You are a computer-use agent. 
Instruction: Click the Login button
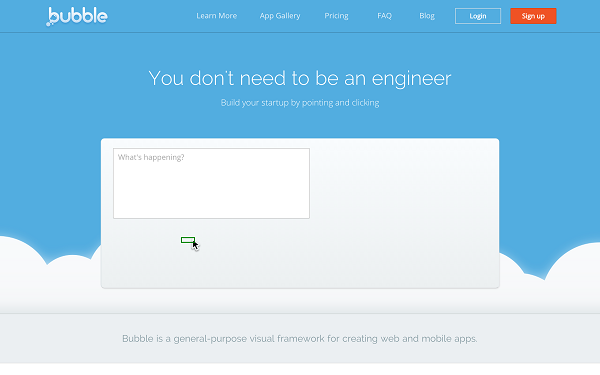click(478, 16)
